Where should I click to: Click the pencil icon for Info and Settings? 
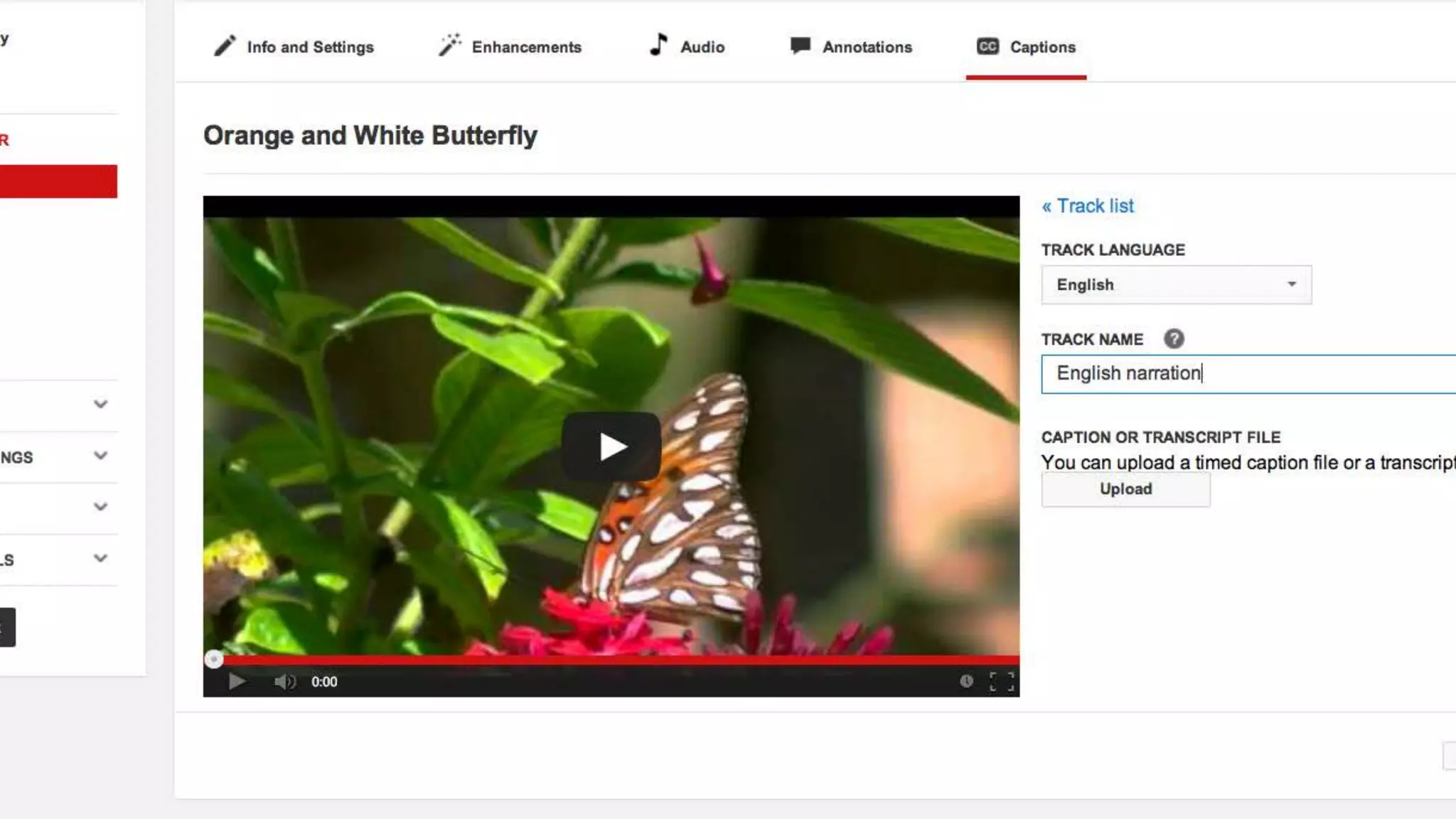[225, 46]
